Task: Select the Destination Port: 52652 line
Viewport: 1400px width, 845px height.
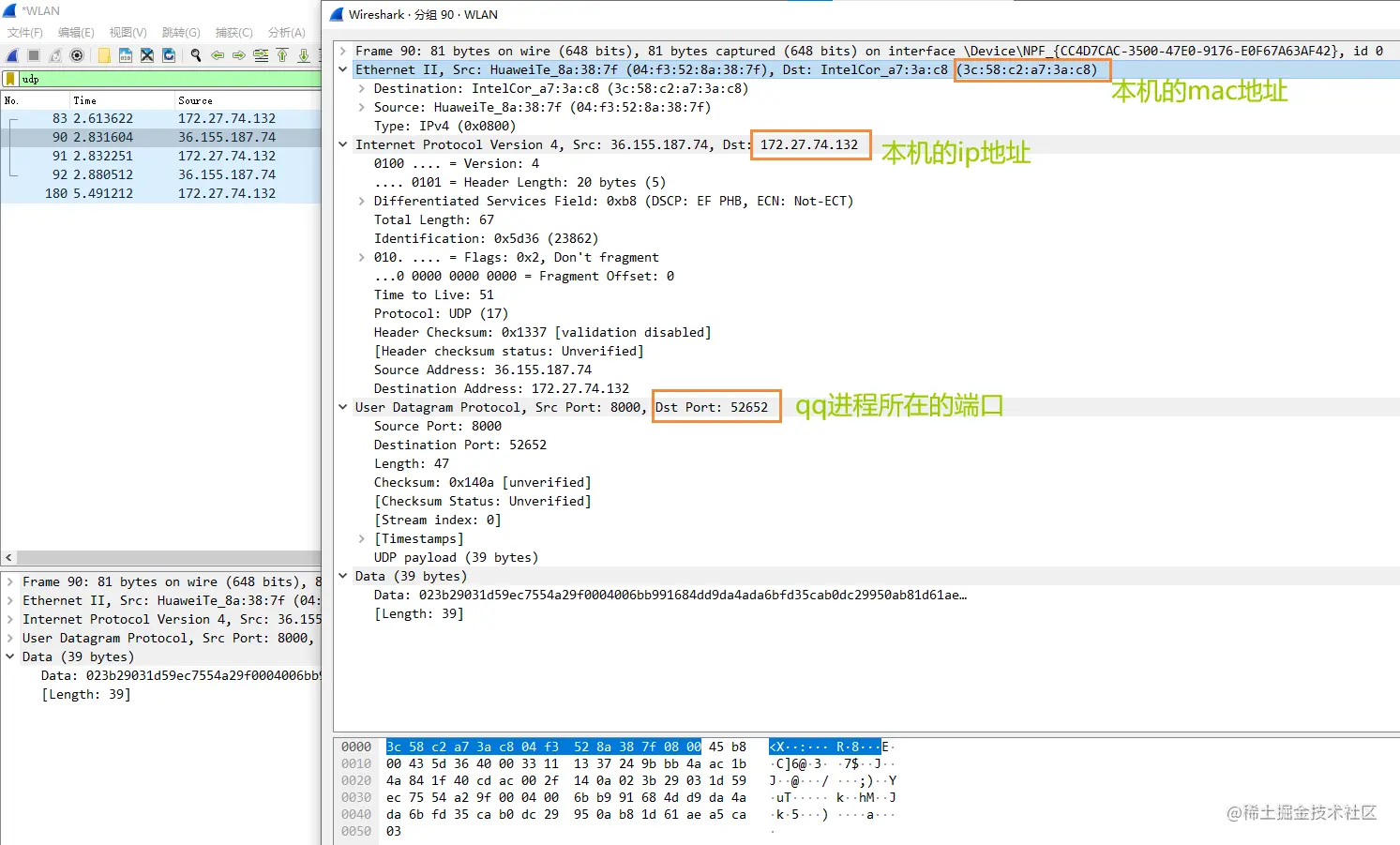Action: 459,445
